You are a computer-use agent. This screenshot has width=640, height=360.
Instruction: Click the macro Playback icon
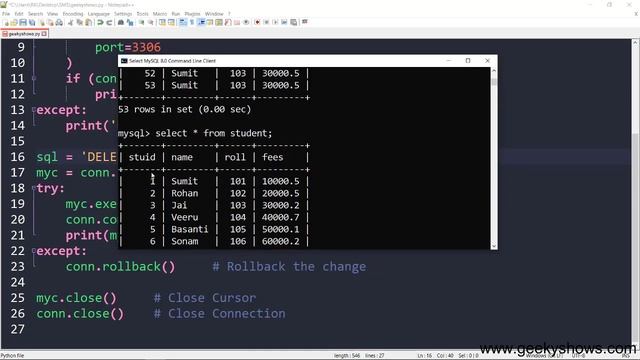275,22
